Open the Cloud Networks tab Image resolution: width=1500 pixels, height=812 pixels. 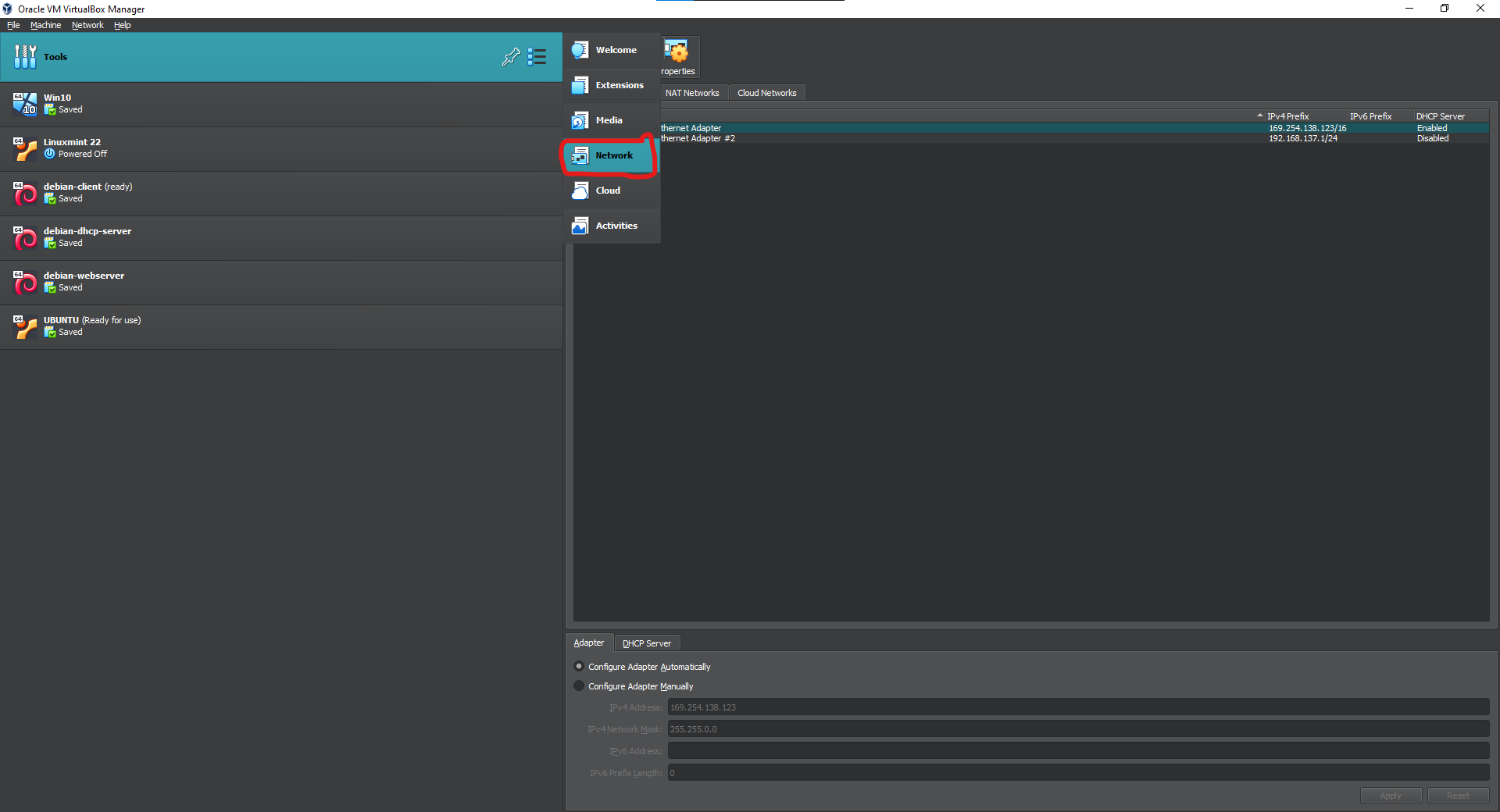click(x=766, y=93)
